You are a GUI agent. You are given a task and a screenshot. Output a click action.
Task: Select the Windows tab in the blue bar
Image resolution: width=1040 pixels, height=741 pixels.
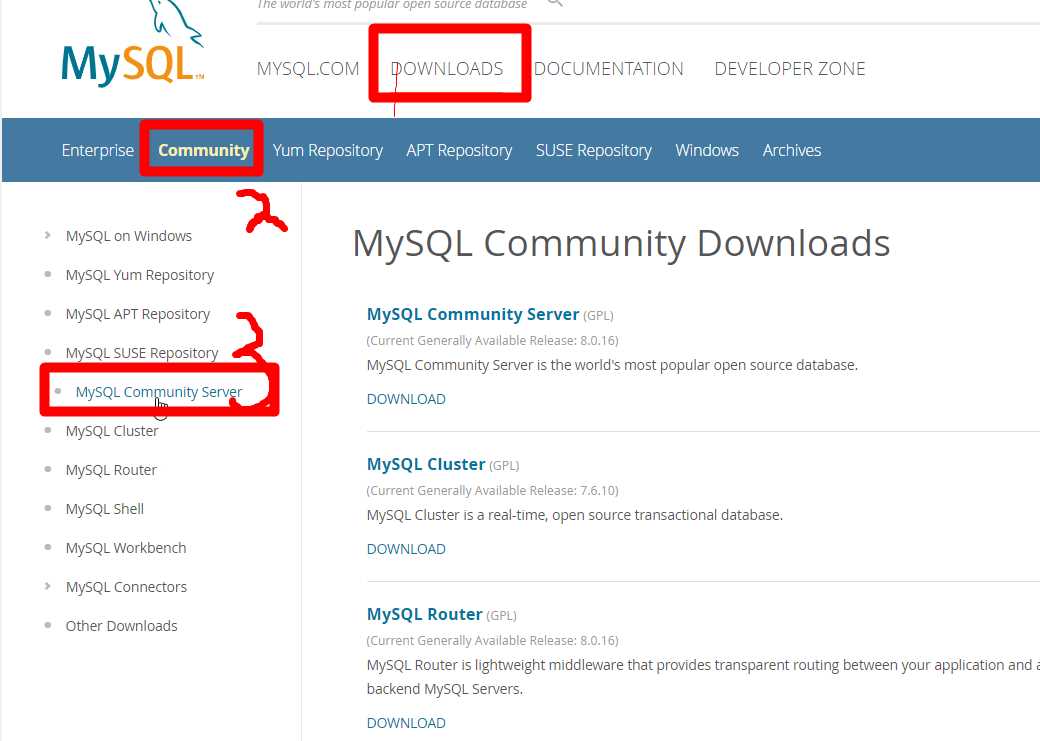click(707, 151)
